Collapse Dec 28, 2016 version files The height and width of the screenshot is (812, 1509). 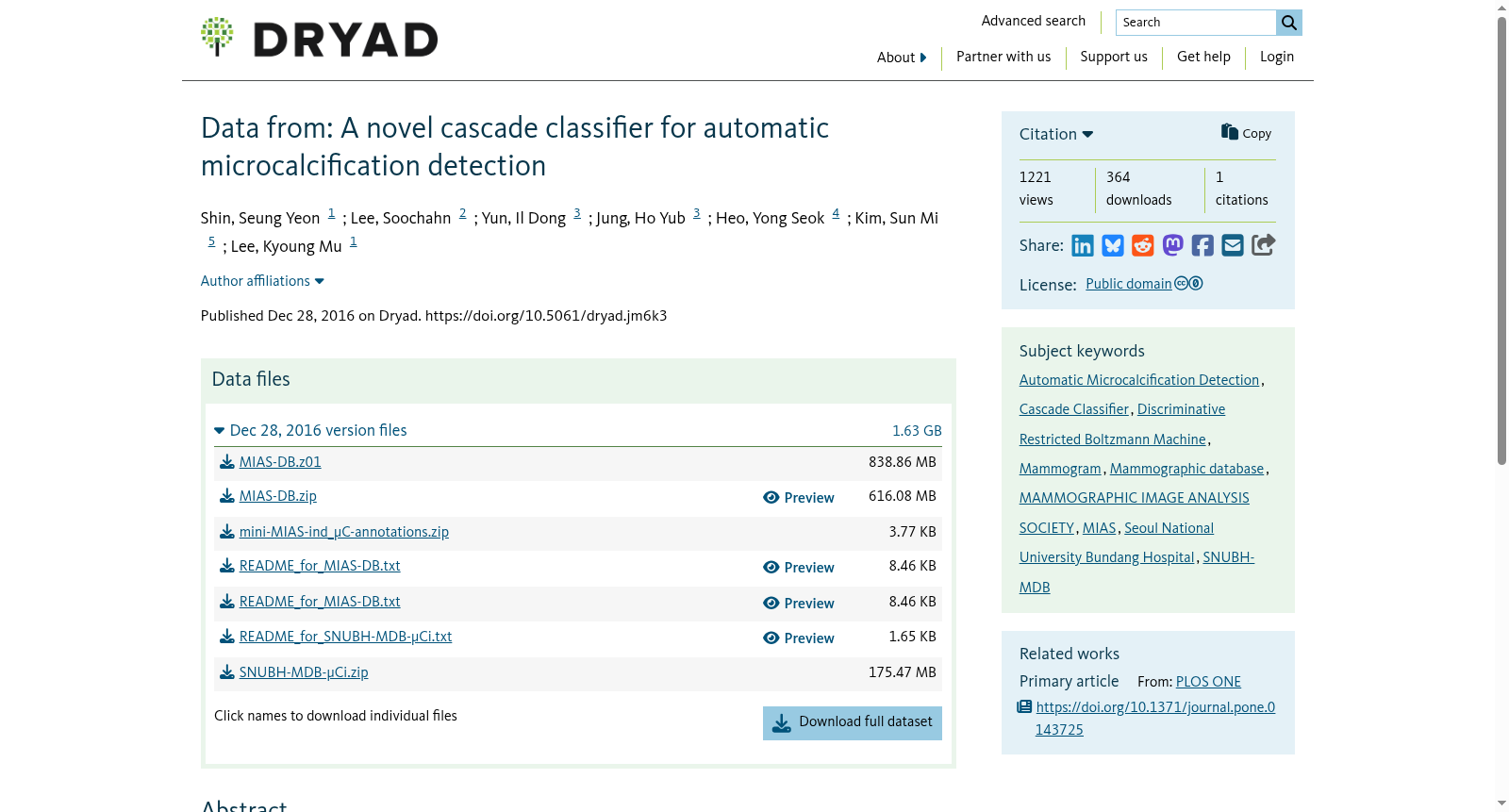310,430
